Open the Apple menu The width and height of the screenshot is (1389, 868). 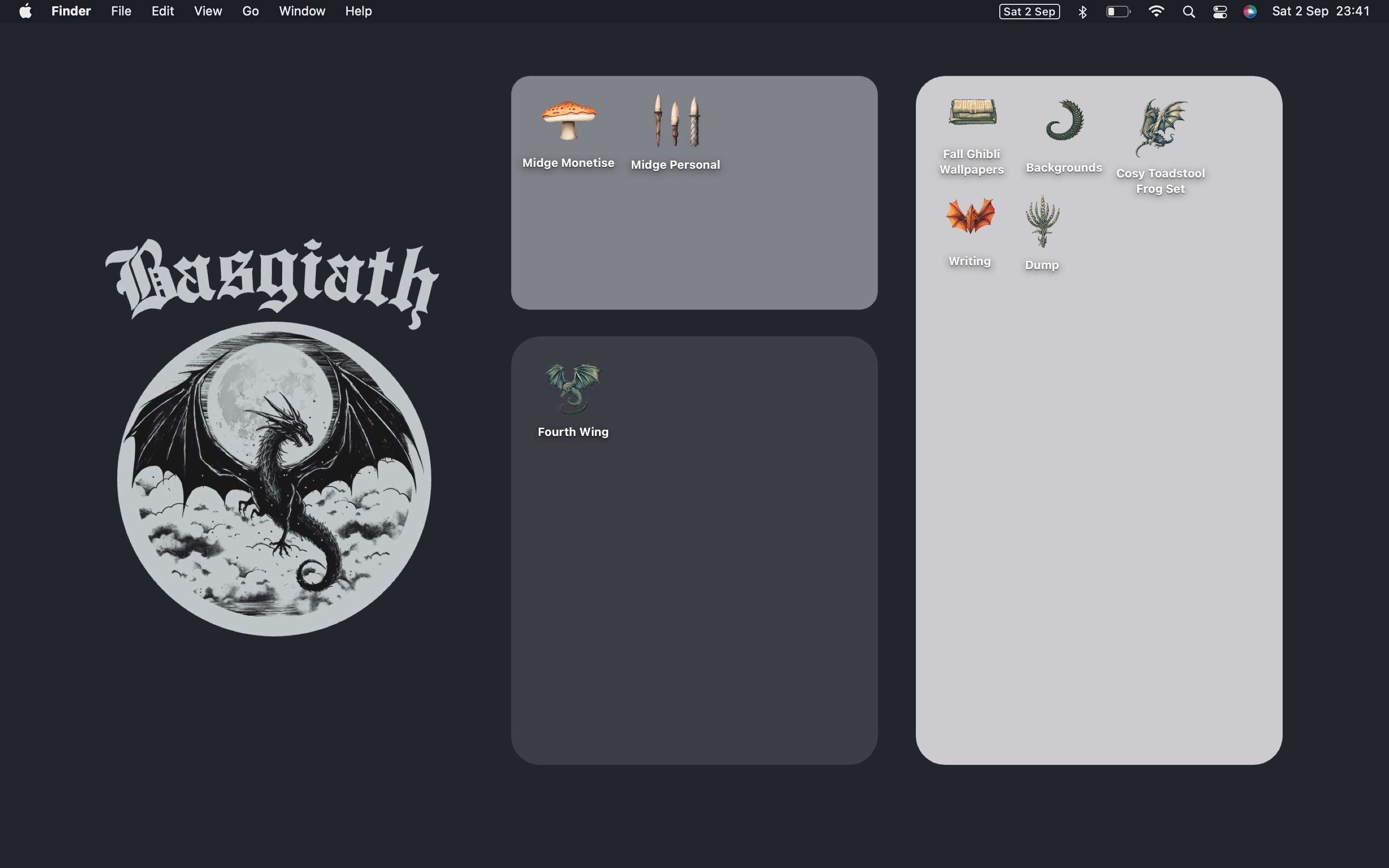click(x=24, y=11)
